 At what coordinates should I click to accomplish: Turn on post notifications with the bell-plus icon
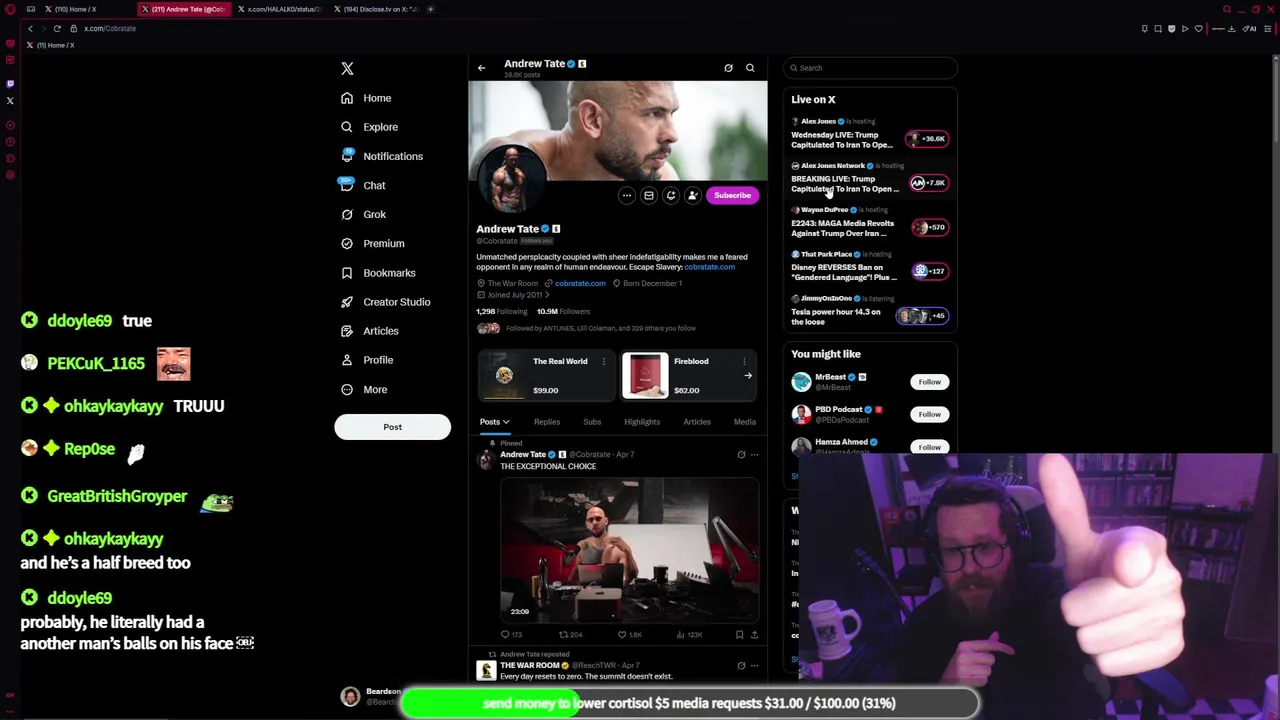(x=670, y=195)
